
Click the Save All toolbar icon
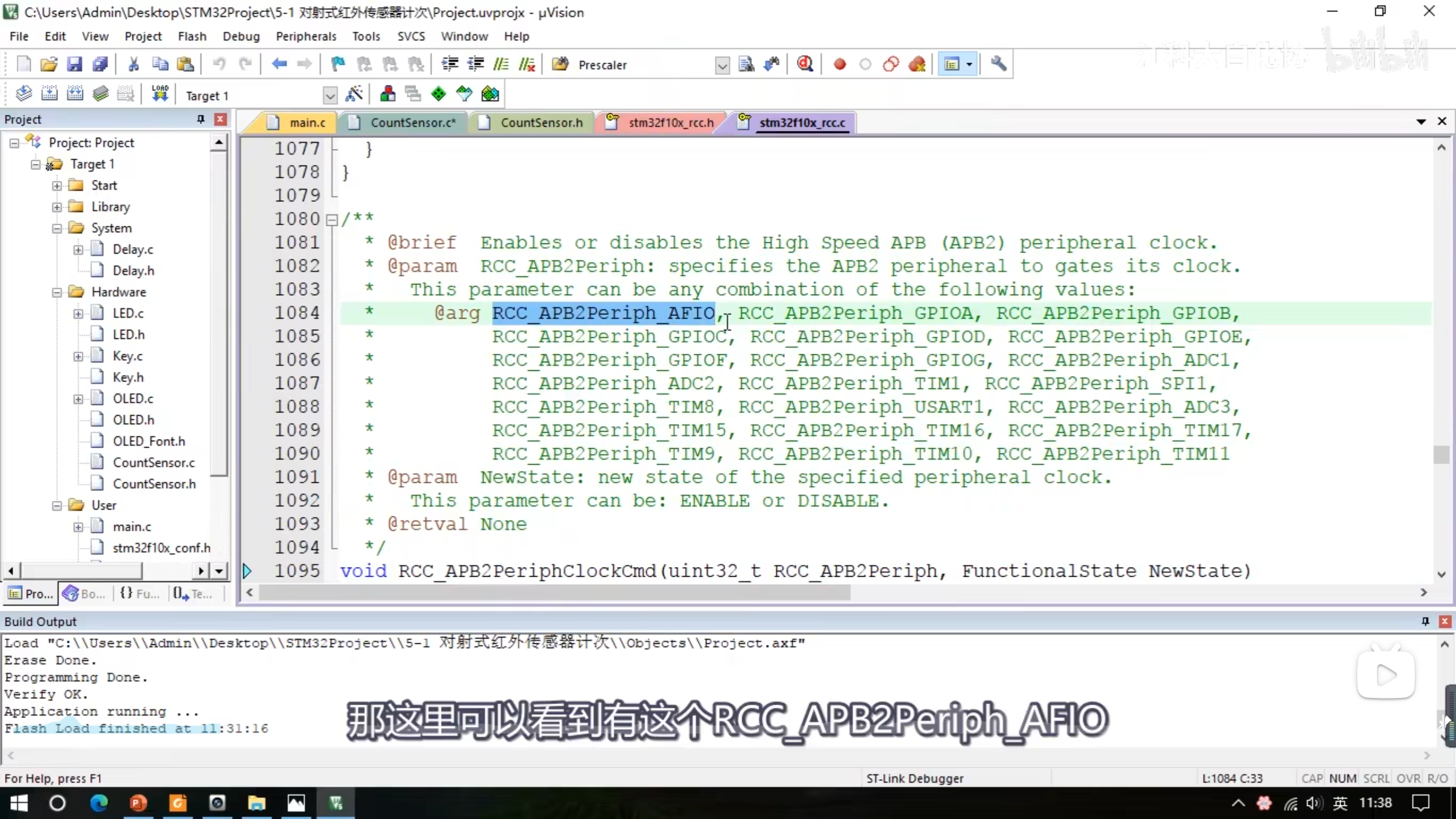(100, 64)
